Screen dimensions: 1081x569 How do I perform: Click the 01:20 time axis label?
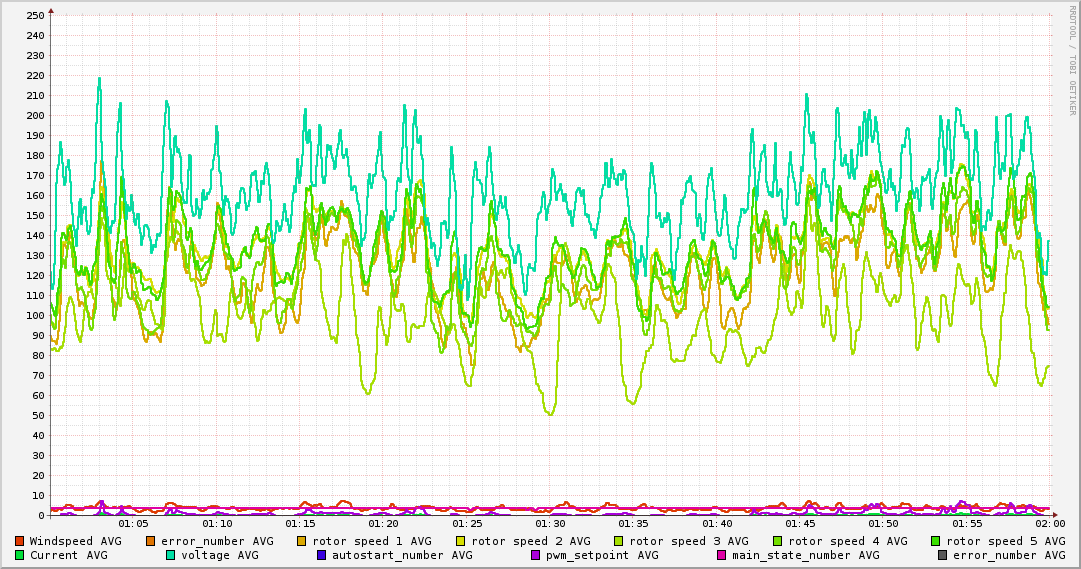[x=383, y=524]
